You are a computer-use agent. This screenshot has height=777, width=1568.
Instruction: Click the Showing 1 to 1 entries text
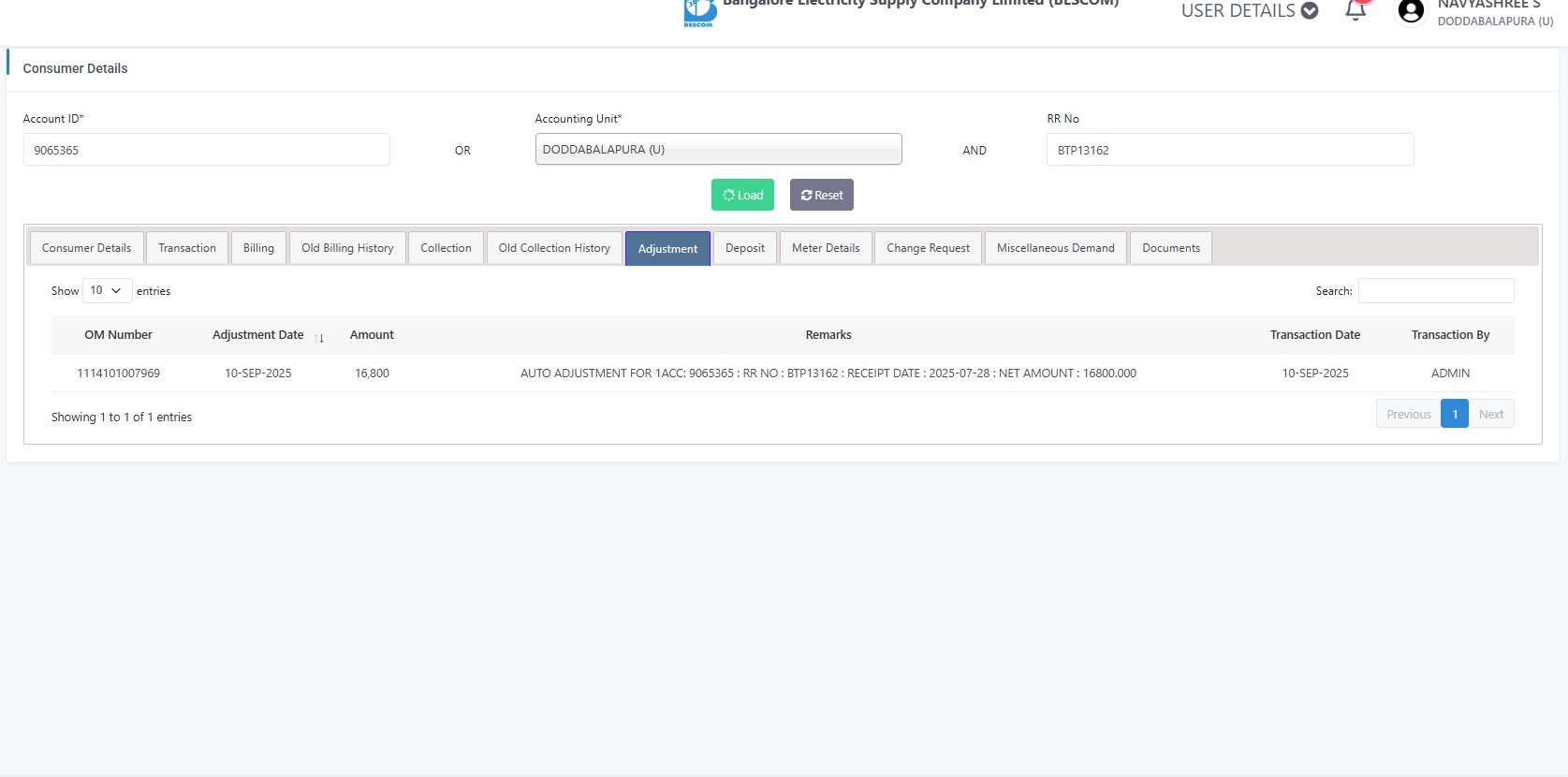[122, 418]
